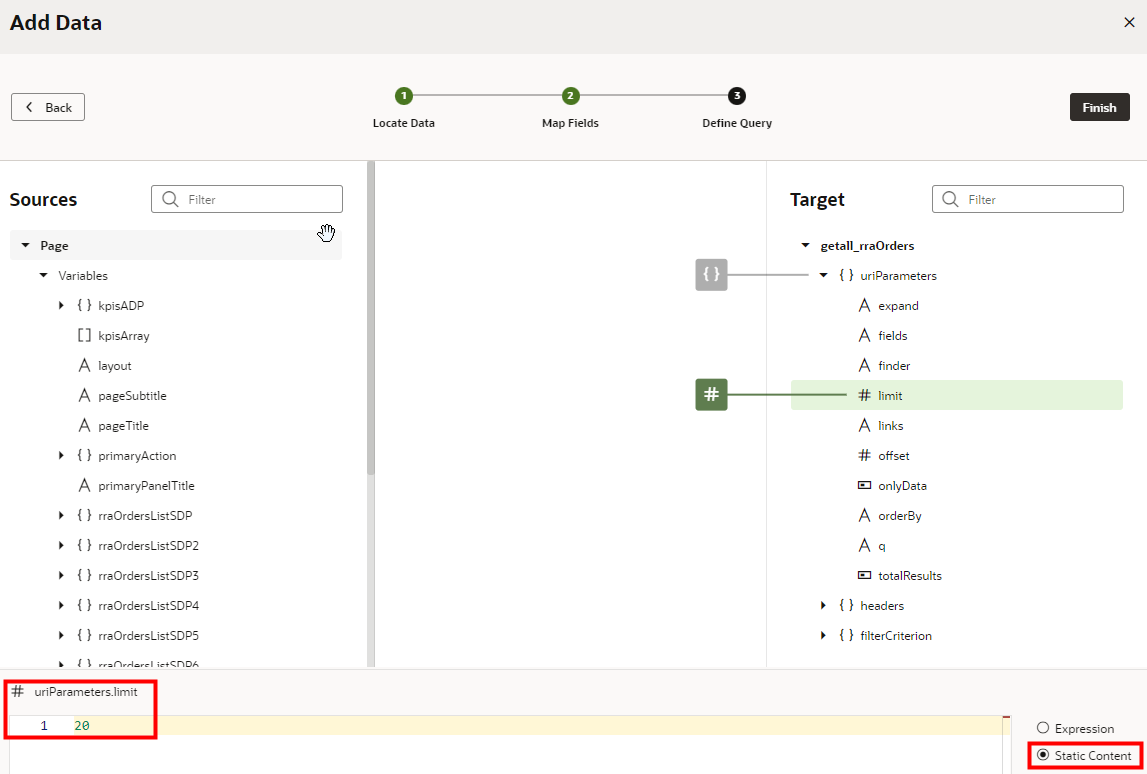Collapse the Variables tree node
This screenshot has width=1147, height=774.
pyautogui.click(x=43, y=275)
